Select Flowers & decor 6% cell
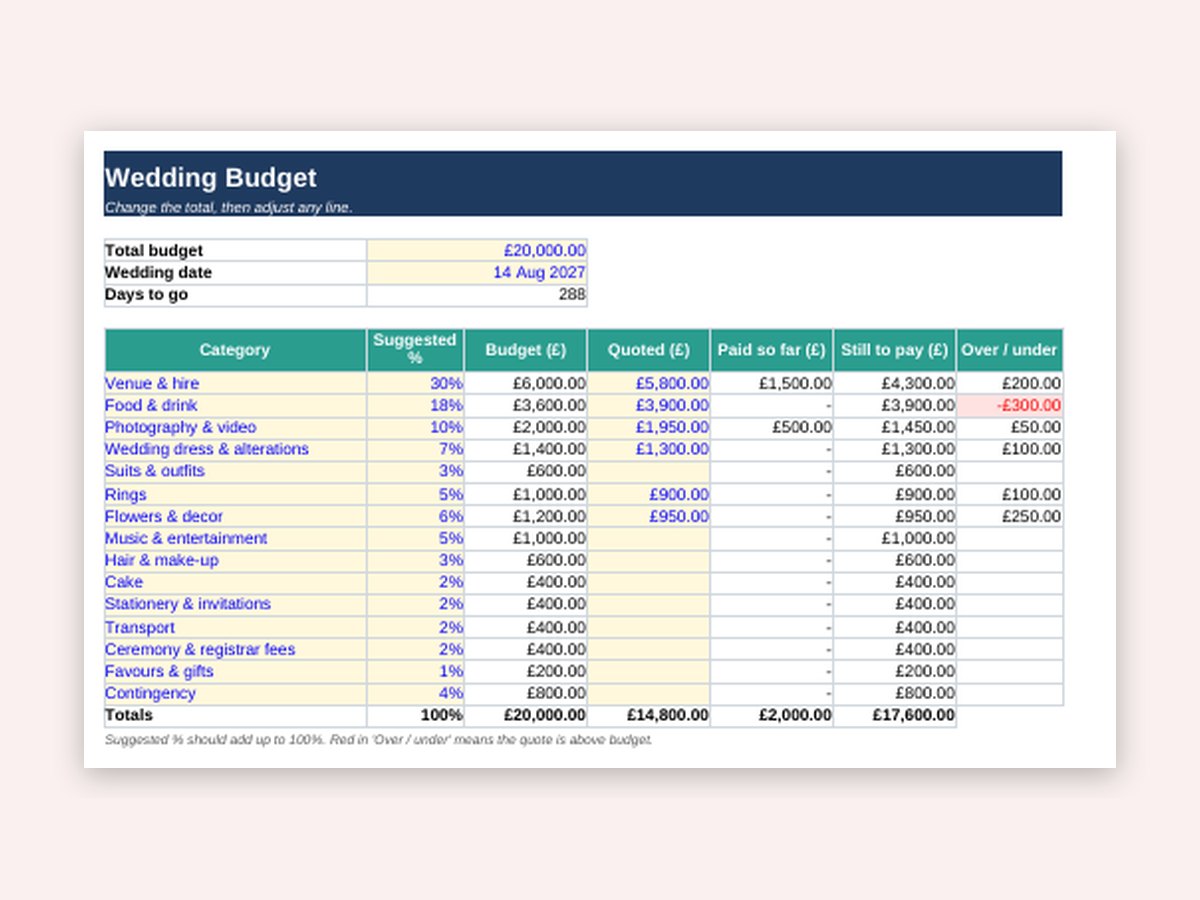 [416, 516]
